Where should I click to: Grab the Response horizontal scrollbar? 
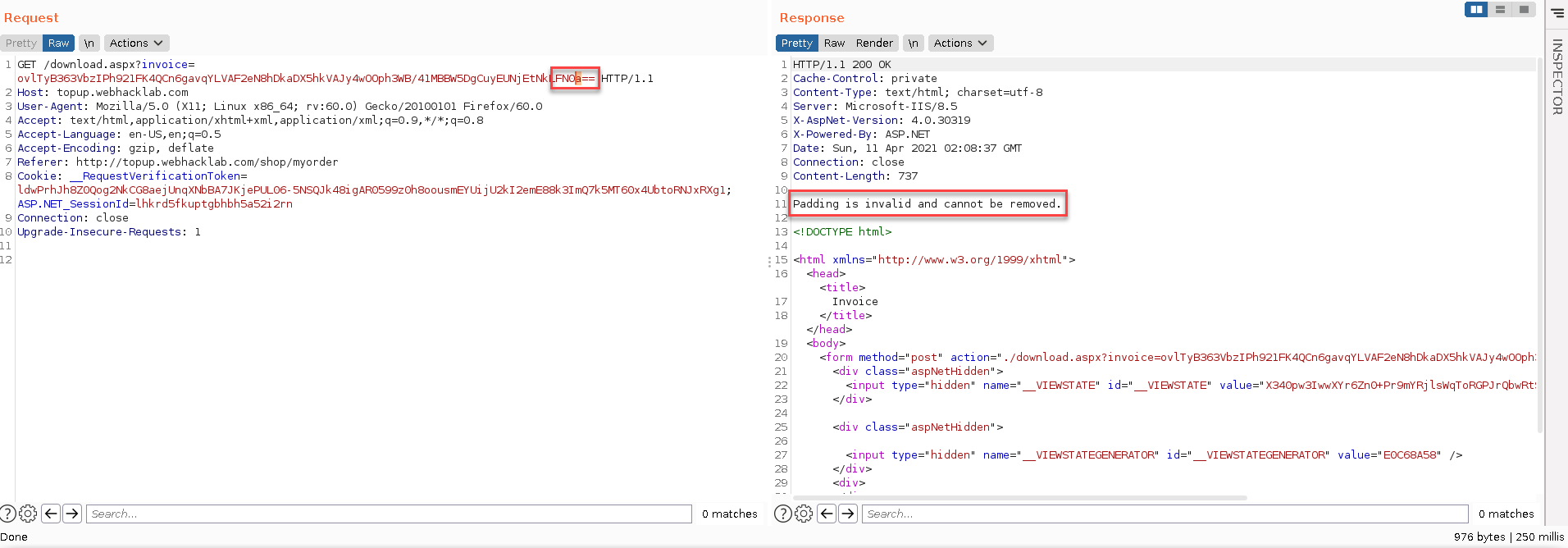pos(1019,497)
